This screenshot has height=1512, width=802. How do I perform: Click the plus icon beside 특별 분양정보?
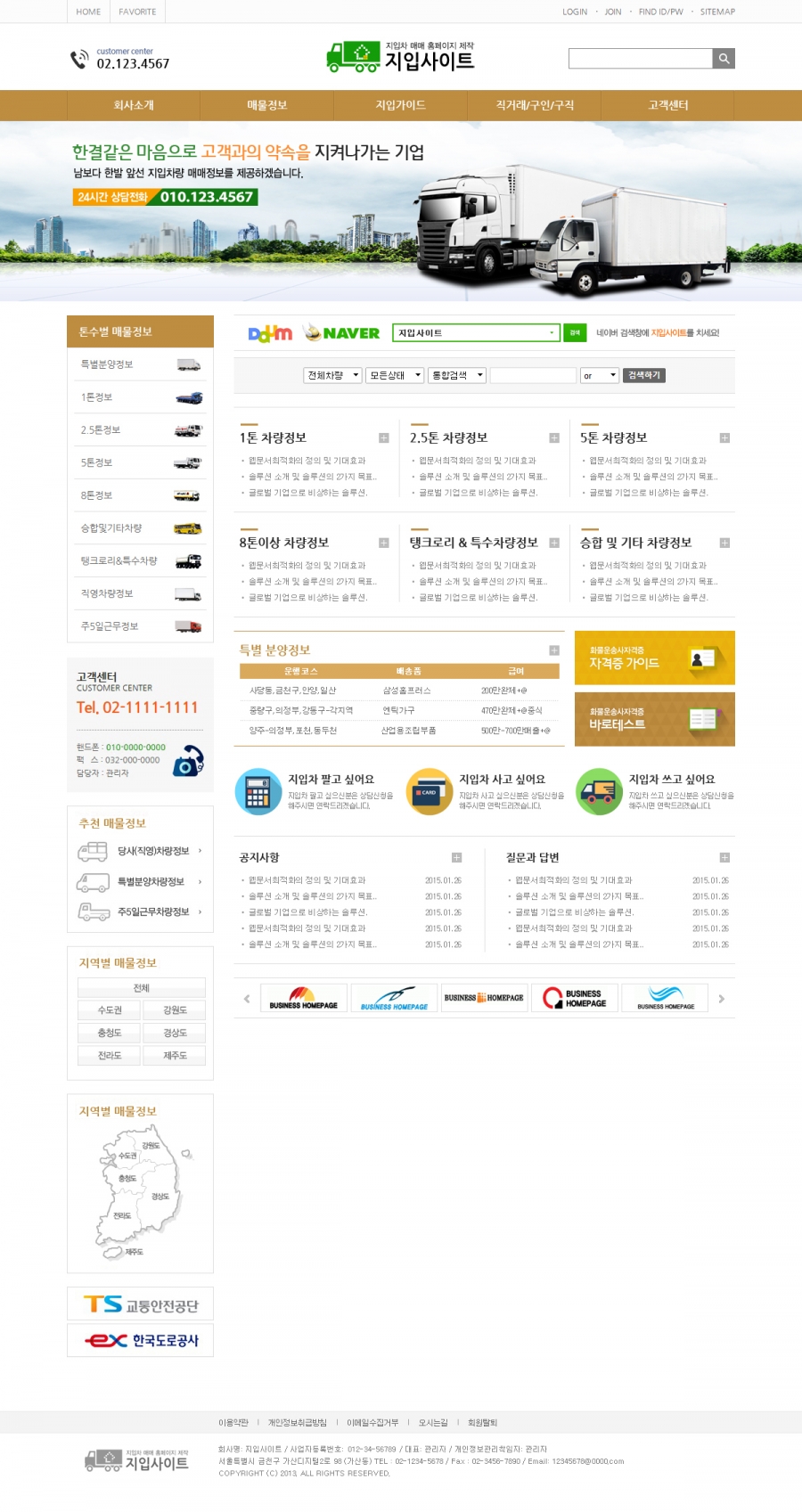point(553,650)
